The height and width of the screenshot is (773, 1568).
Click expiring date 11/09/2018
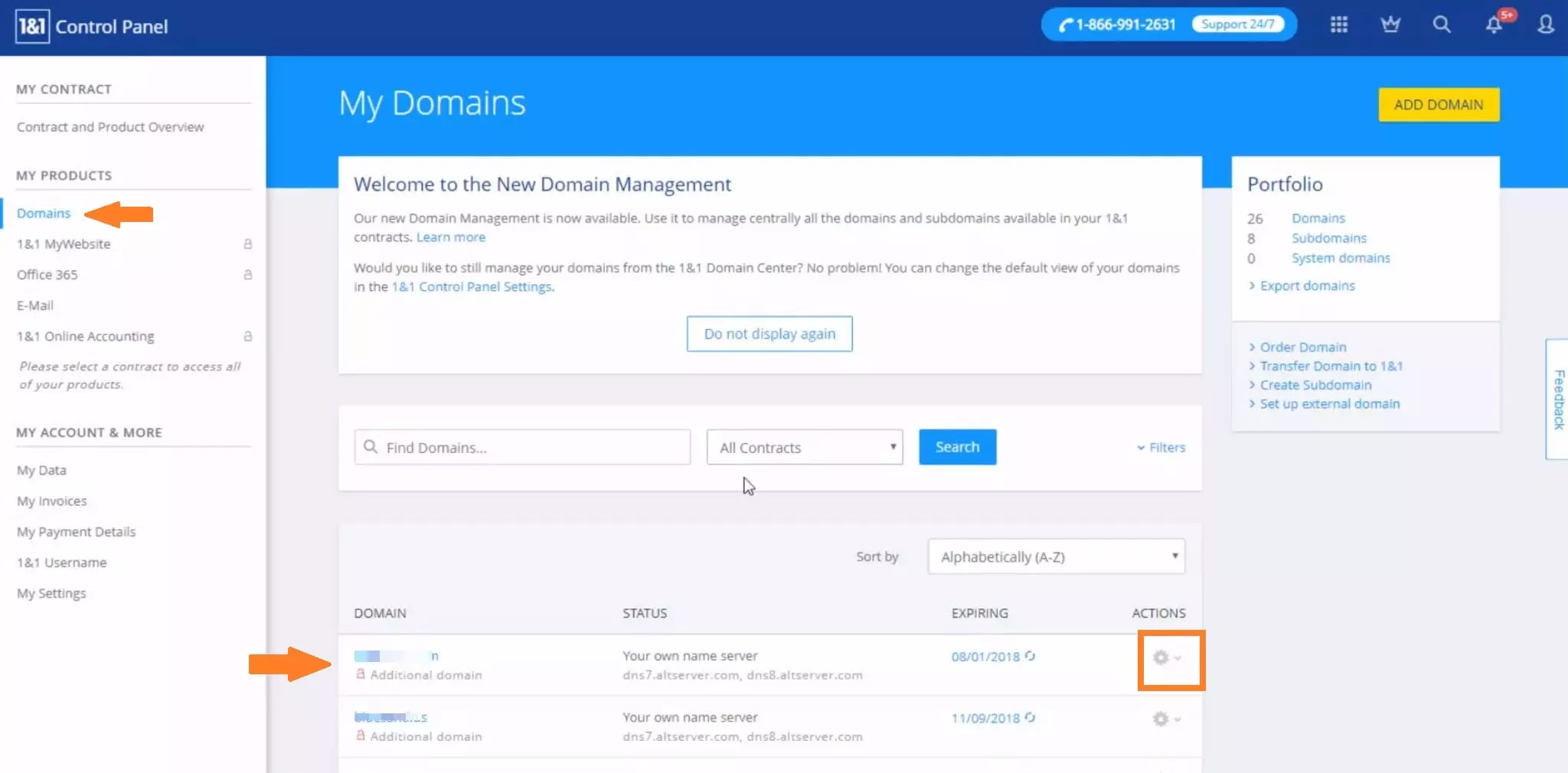pyautogui.click(x=985, y=718)
